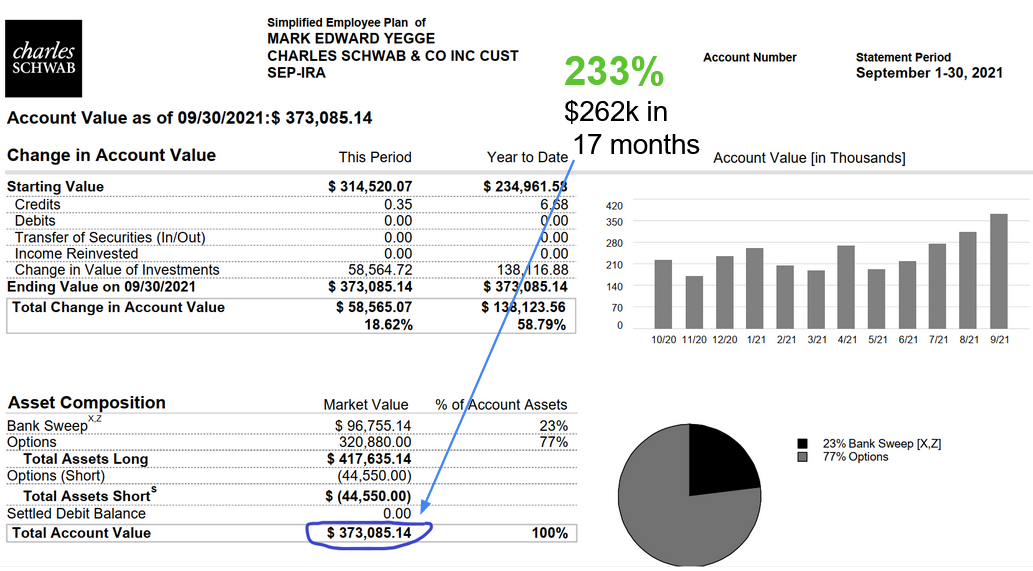Click the Asset Composition heading
Viewport: 1033px width, 571px height.
(86, 403)
